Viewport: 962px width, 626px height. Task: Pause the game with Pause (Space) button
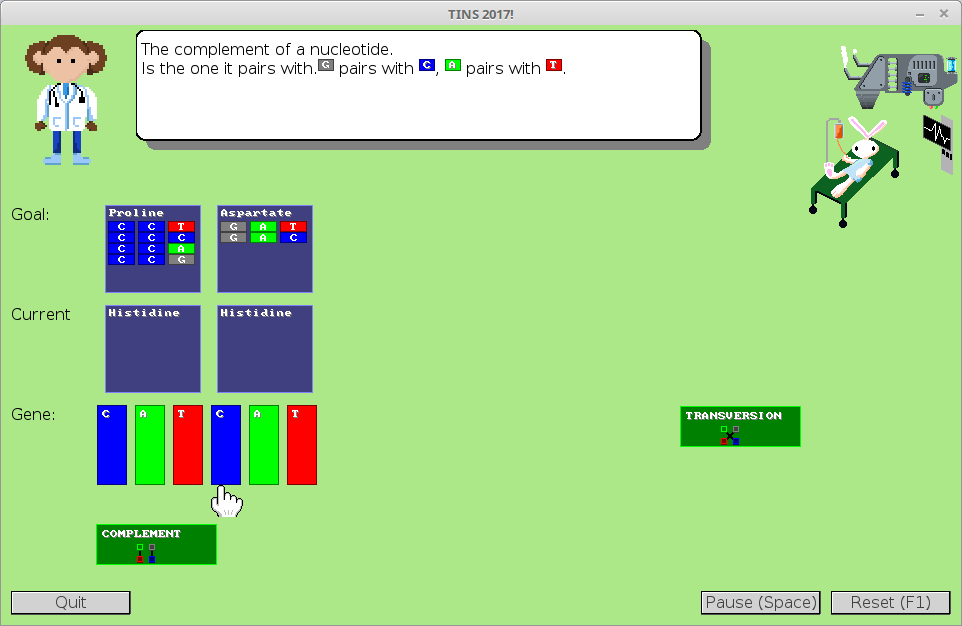tap(761, 602)
